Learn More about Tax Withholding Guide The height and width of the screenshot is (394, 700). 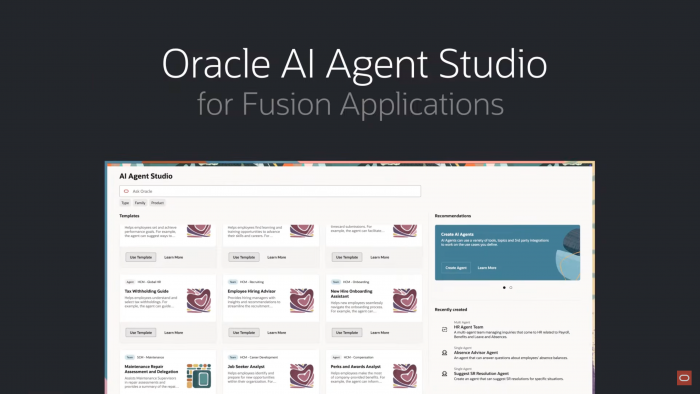pos(173,332)
